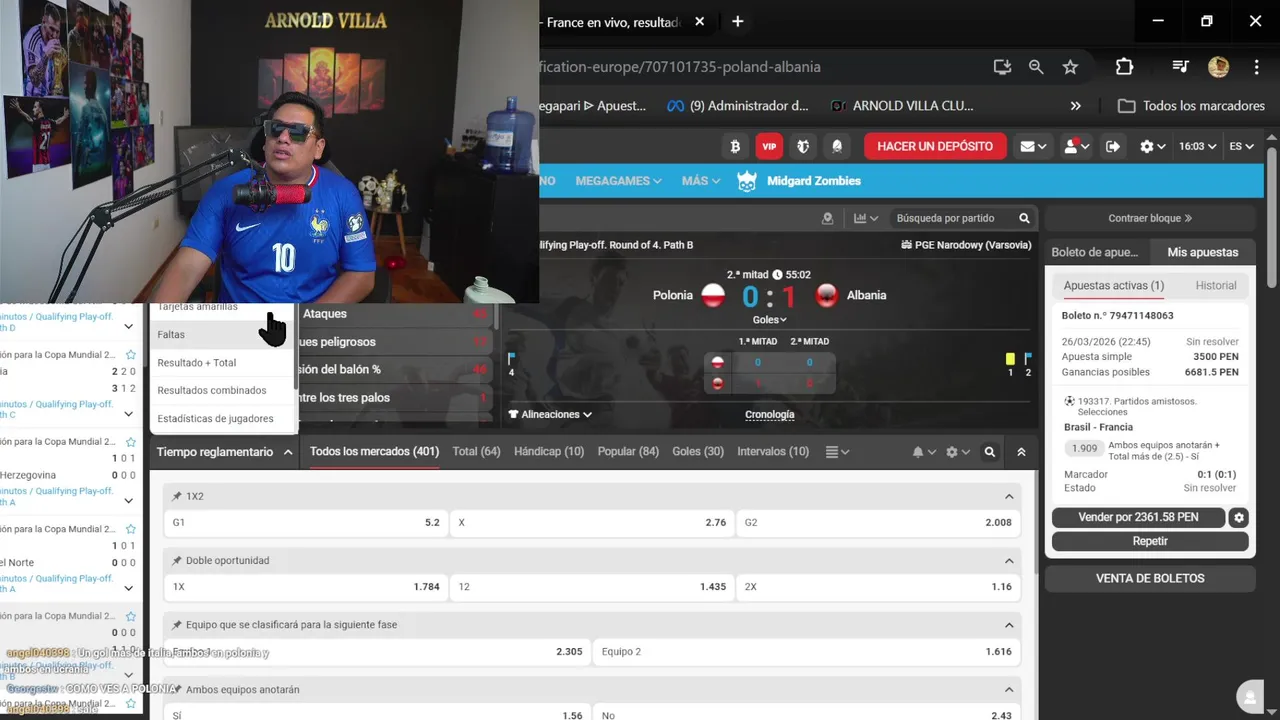Open a new browser tab
The image size is (1280, 720).
tap(737, 21)
